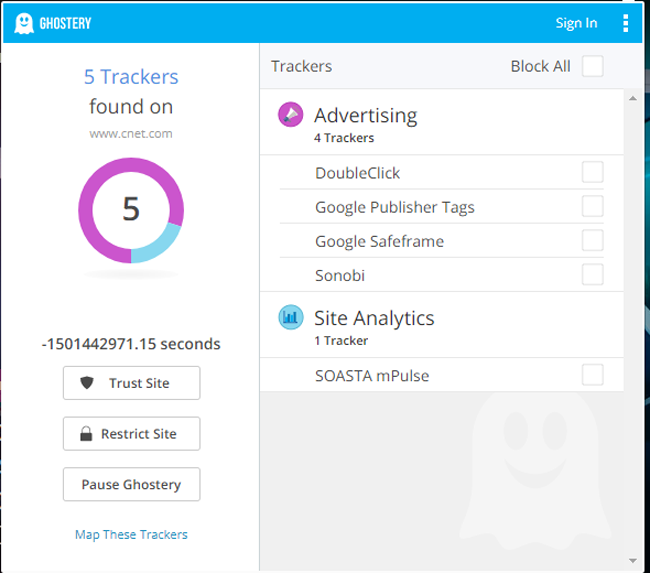Click the Advertising category megaphone icon
The width and height of the screenshot is (650, 573).
(290, 115)
